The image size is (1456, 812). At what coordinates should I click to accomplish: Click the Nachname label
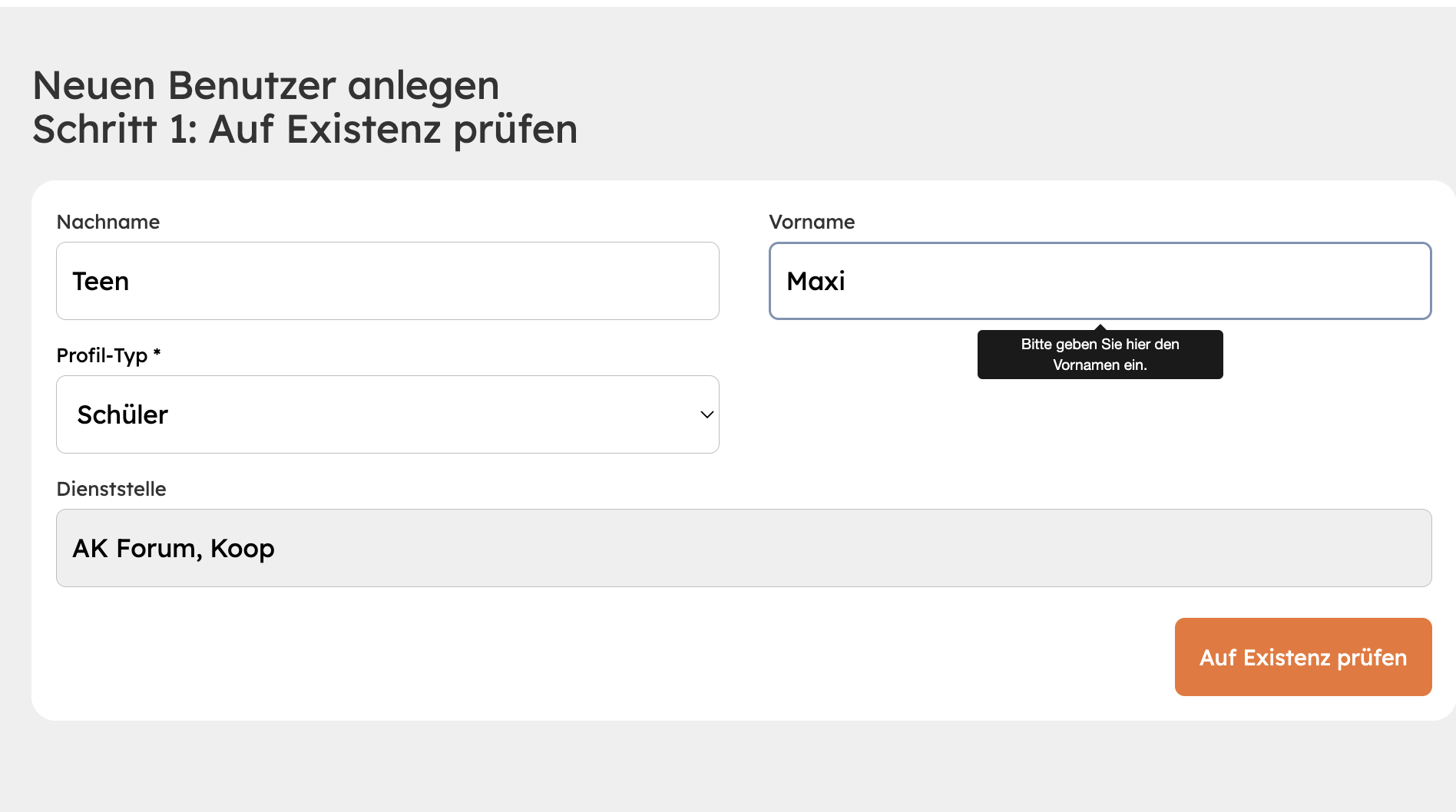pos(108,222)
